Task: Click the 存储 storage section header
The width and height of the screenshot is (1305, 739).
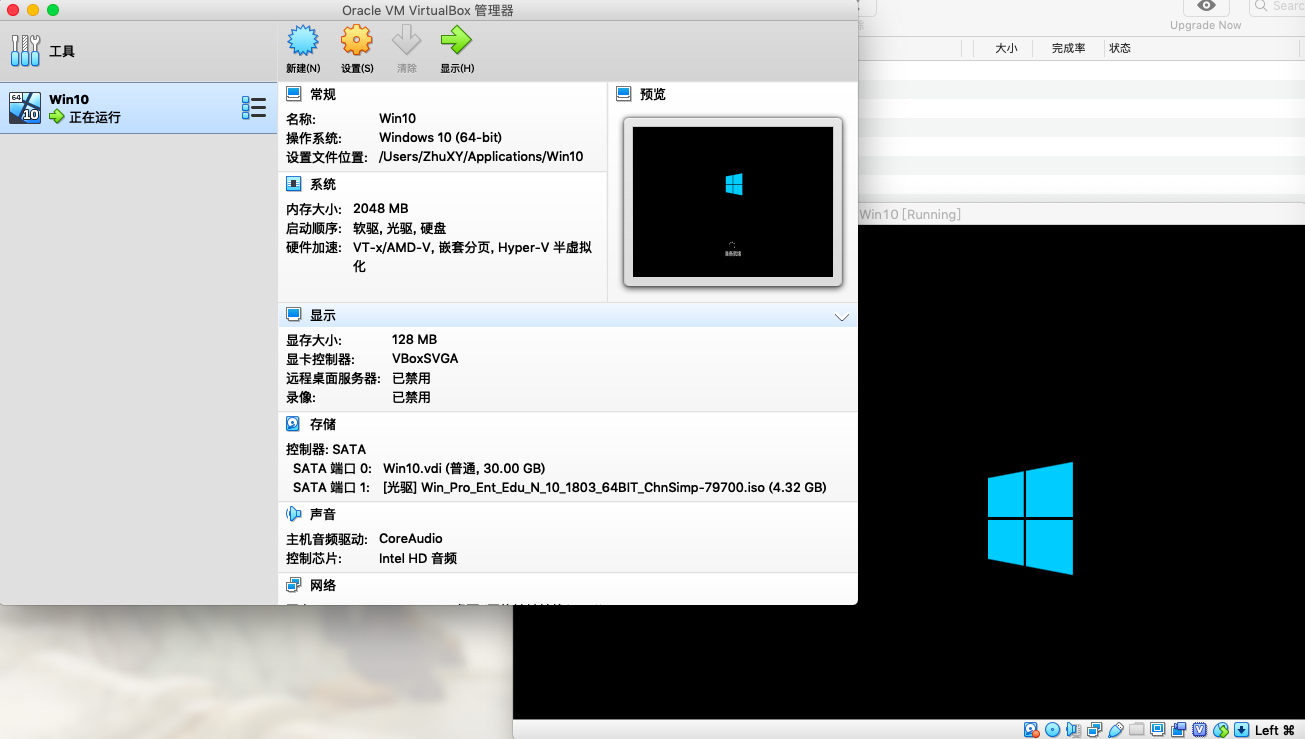Action: tap(322, 424)
